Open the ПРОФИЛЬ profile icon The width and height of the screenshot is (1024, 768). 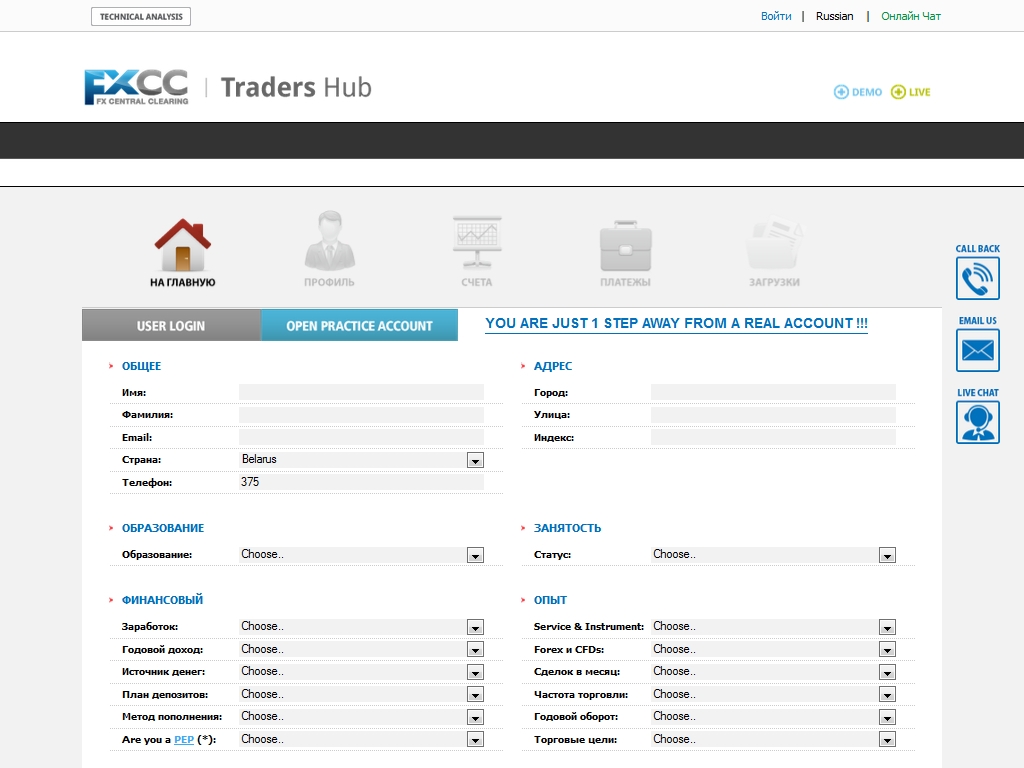pyautogui.click(x=329, y=243)
